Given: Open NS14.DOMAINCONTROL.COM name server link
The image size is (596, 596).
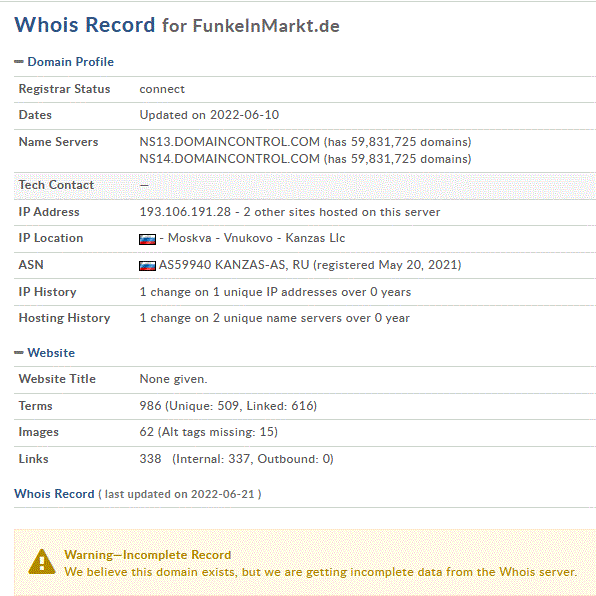Looking at the screenshot, I should coord(230,159).
